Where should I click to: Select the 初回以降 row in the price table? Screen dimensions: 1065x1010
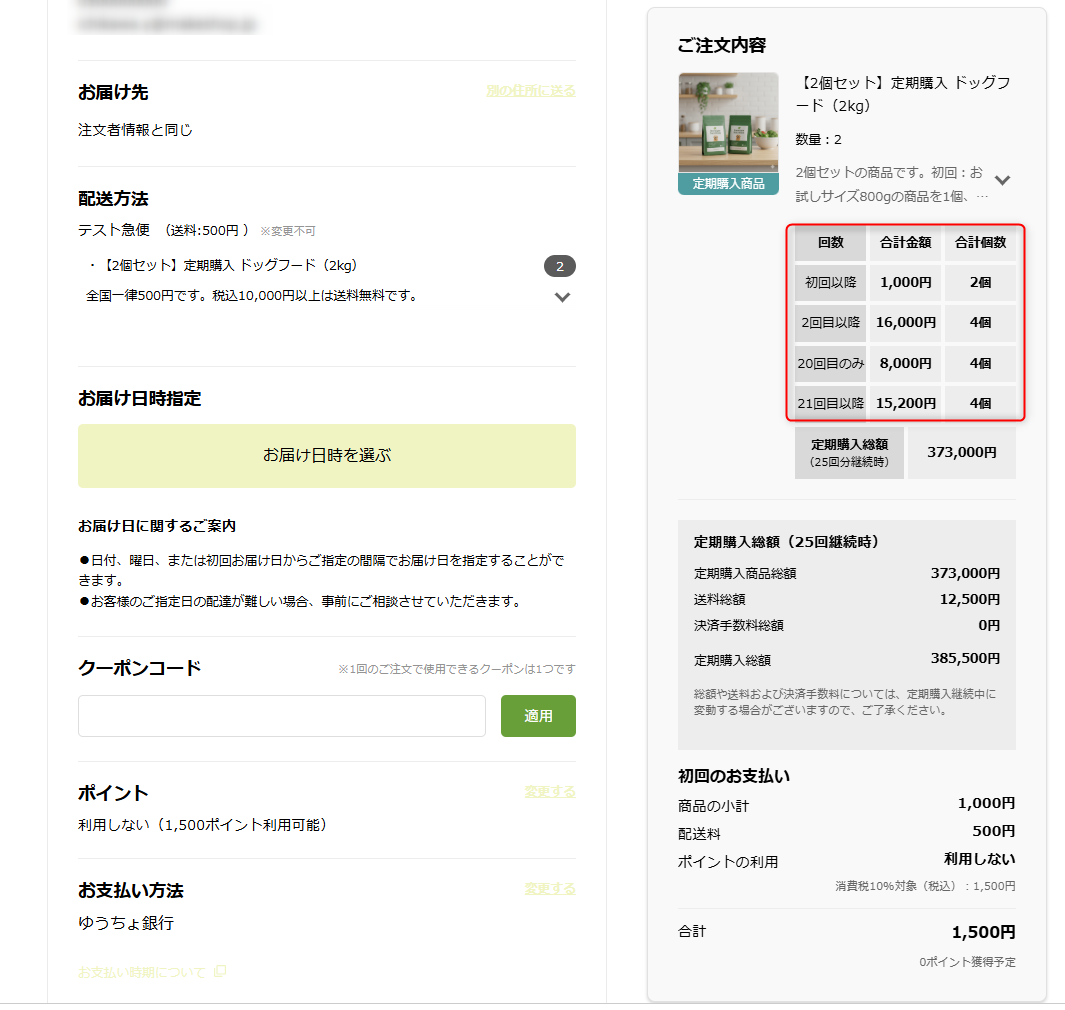(x=831, y=283)
